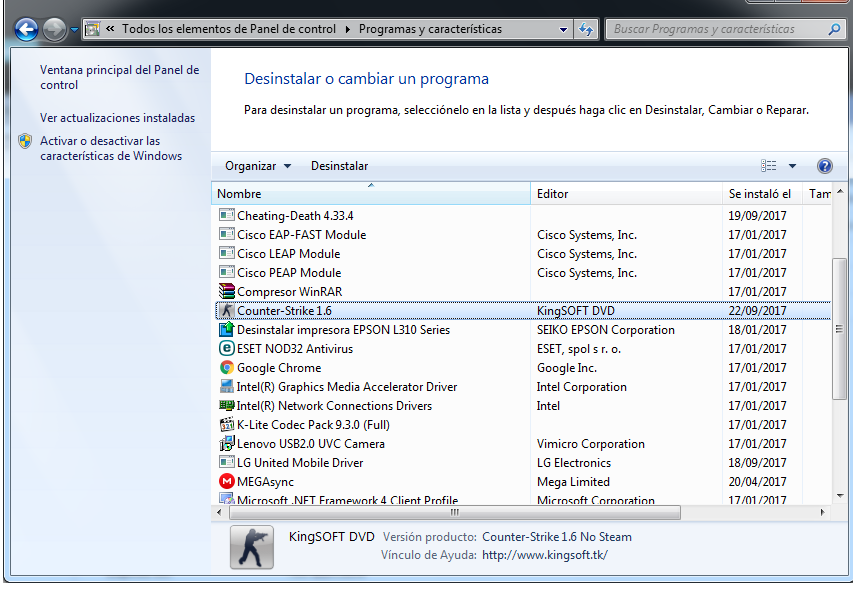The image size is (853, 600).
Task: Click the change view icon
Action: [769, 165]
